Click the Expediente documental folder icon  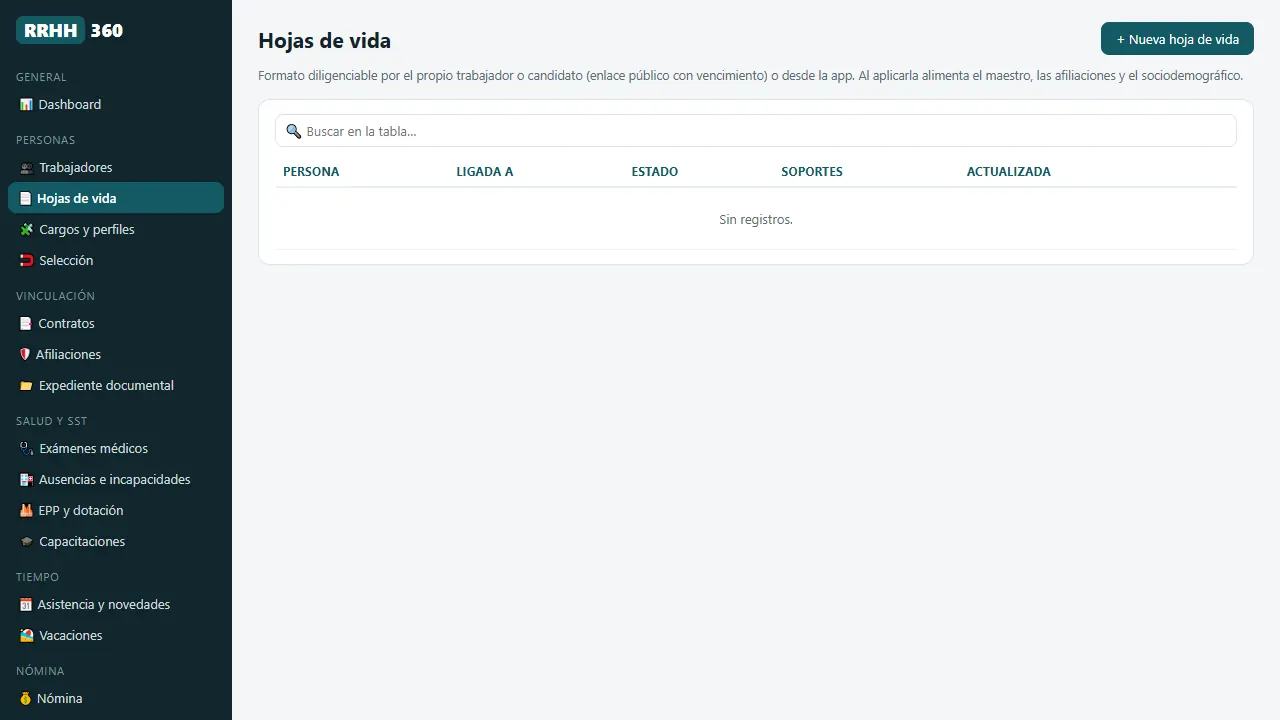(26, 385)
